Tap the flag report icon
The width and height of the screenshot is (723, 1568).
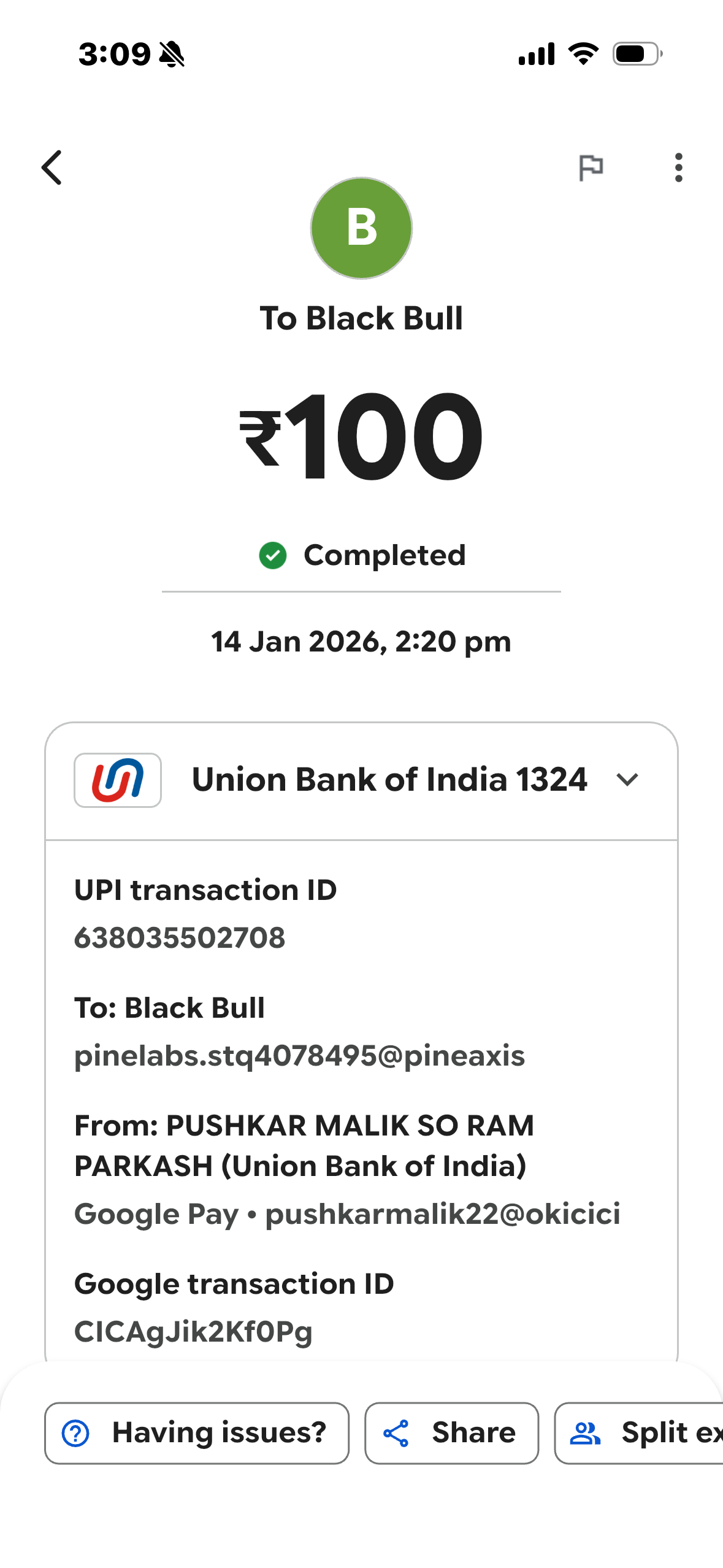[x=591, y=167]
